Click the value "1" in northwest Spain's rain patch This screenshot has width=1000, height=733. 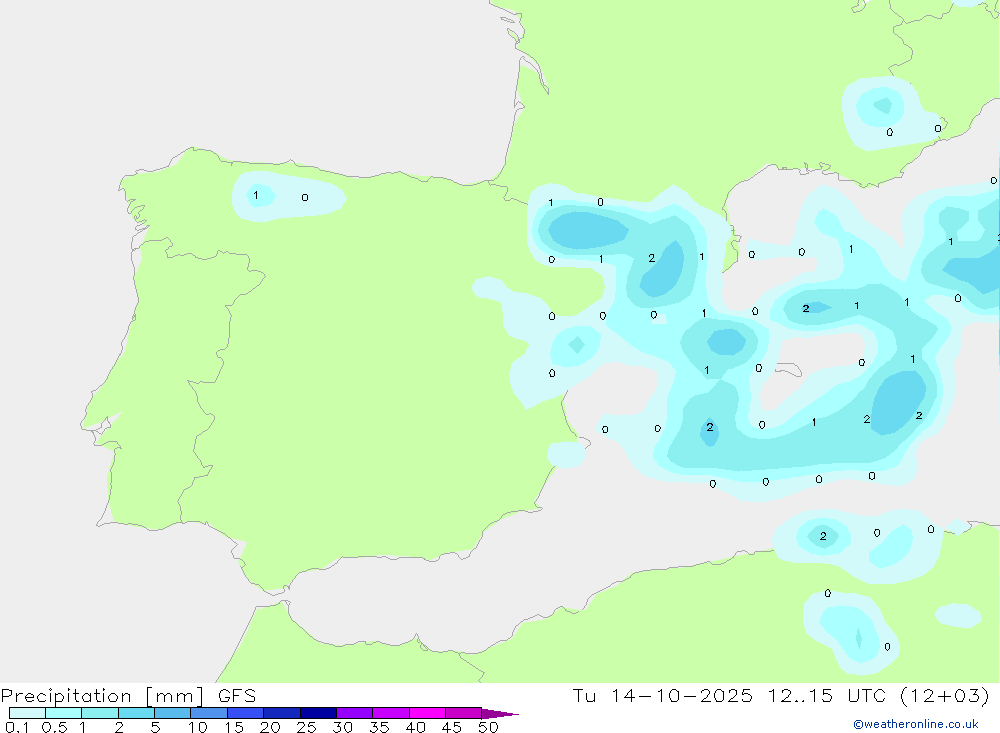(256, 195)
